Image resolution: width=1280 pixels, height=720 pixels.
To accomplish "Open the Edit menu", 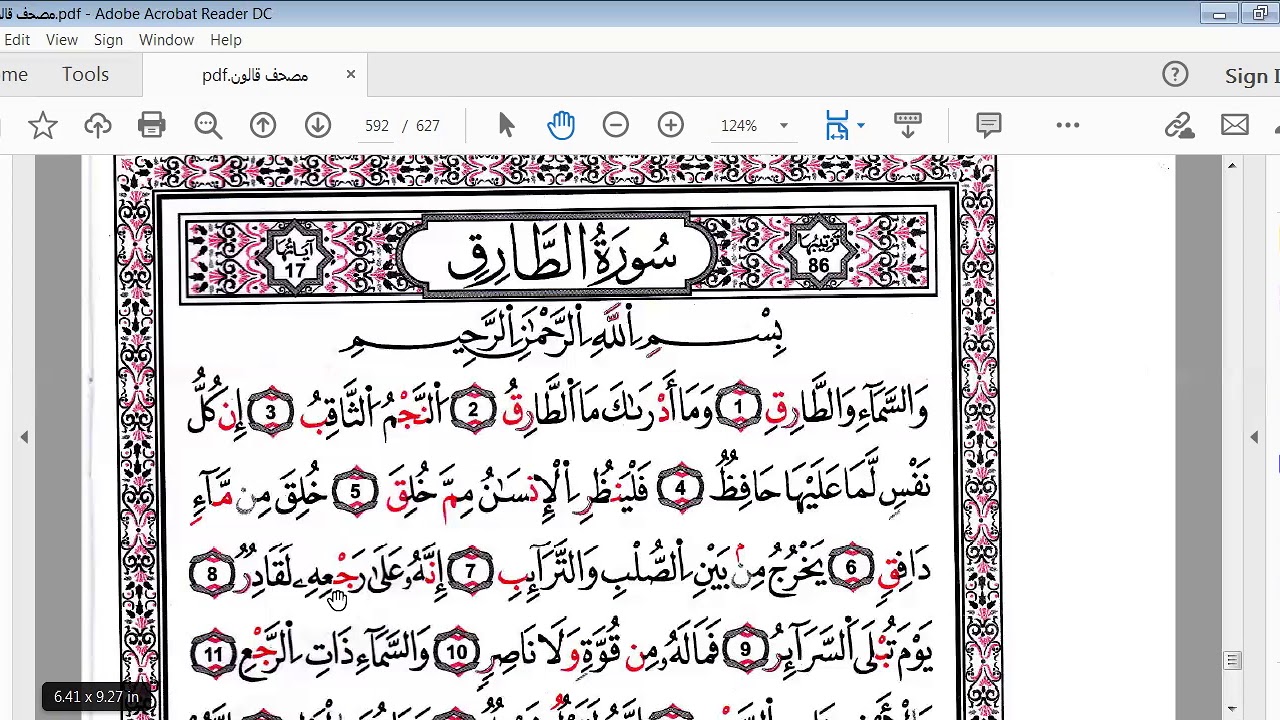I will tap(17, 40).
